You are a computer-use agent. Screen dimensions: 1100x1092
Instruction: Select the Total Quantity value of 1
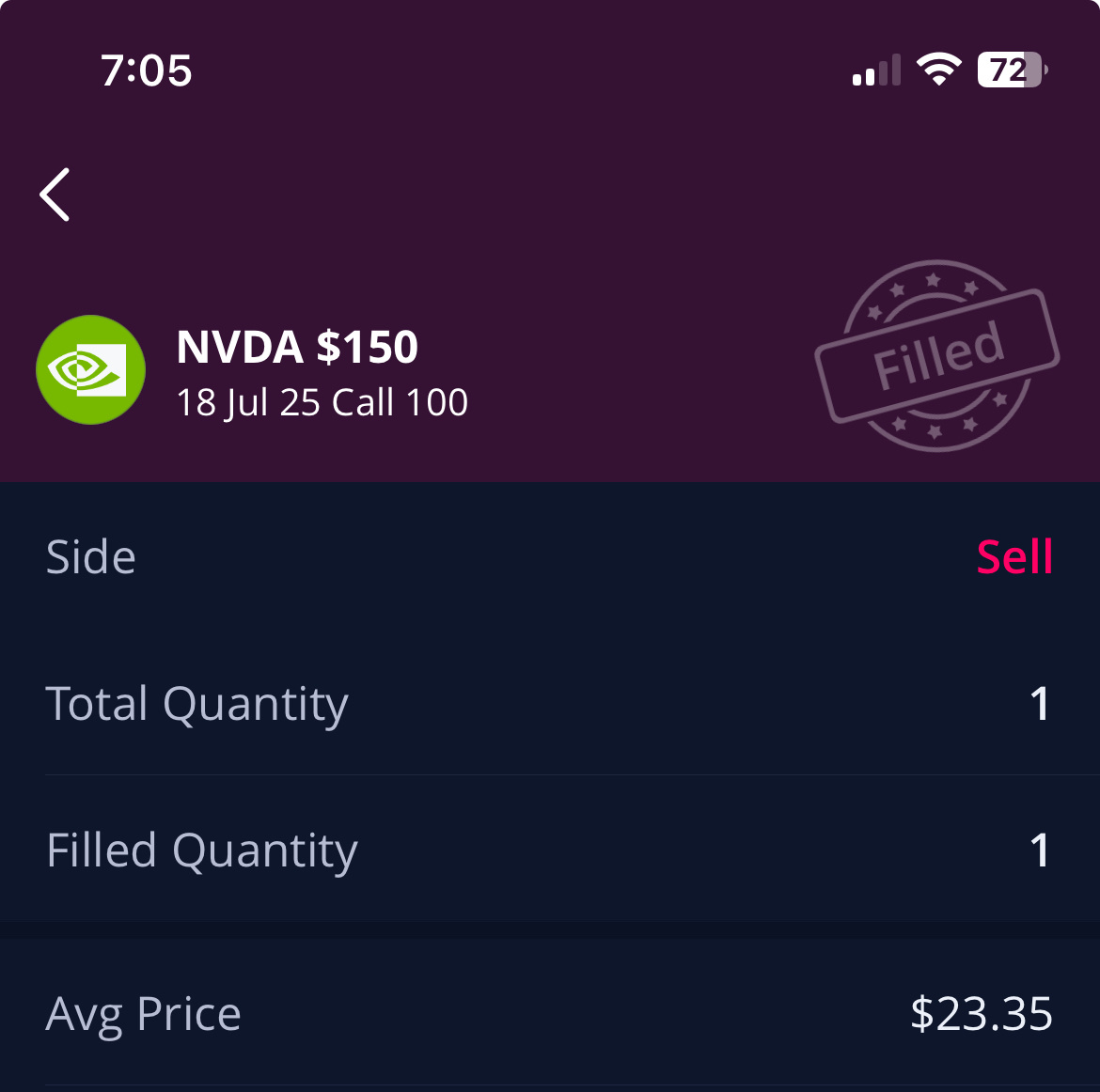coord(1039,704)
